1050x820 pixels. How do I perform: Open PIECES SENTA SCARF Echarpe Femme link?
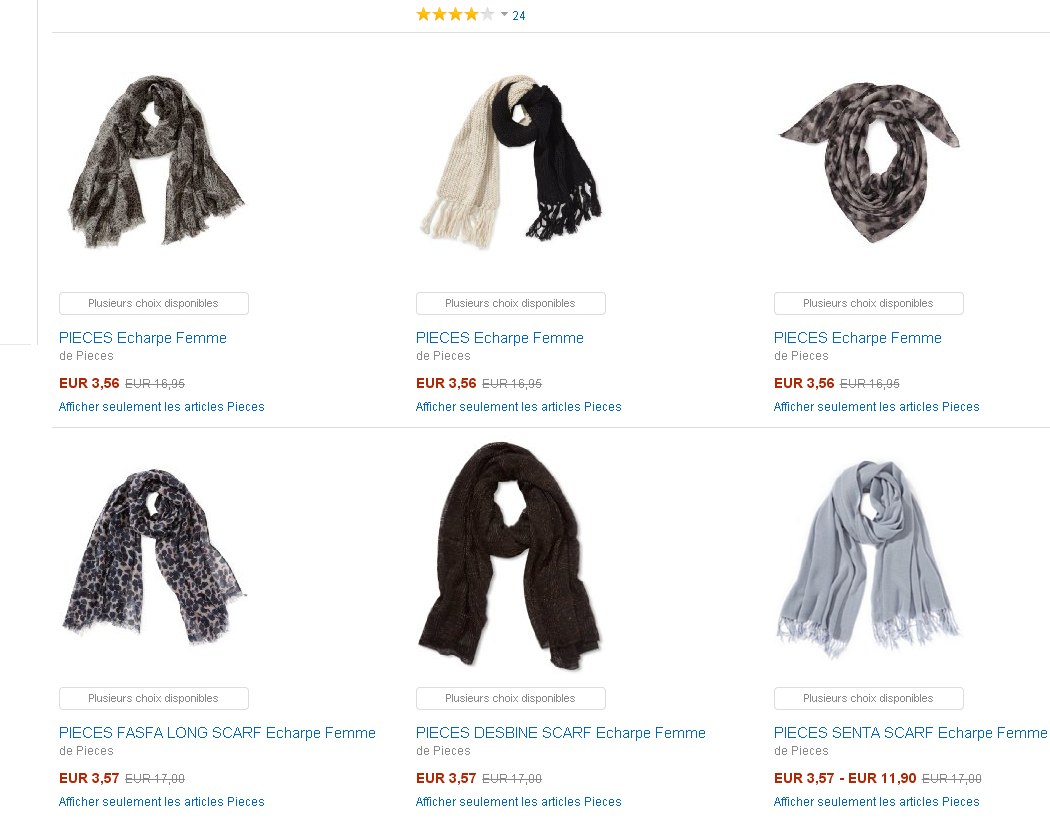(910, 733)
